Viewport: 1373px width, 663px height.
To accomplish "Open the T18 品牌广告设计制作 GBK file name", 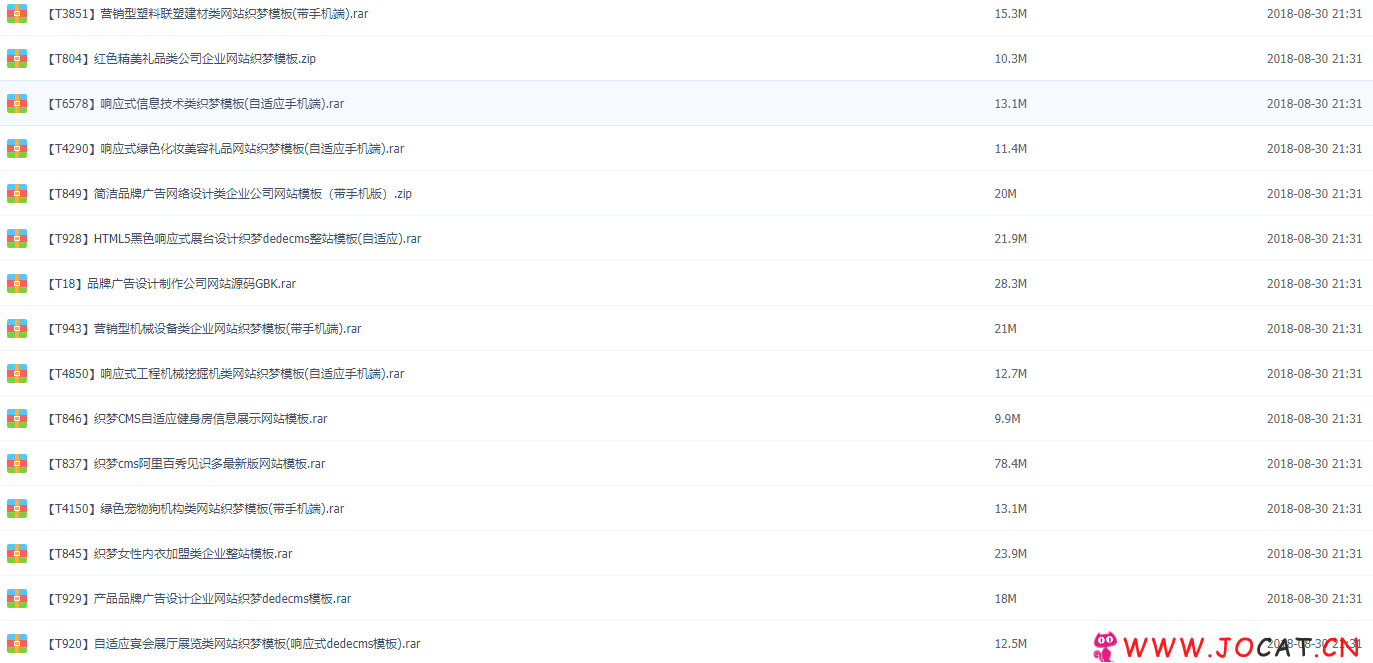I will coord(171,284).
